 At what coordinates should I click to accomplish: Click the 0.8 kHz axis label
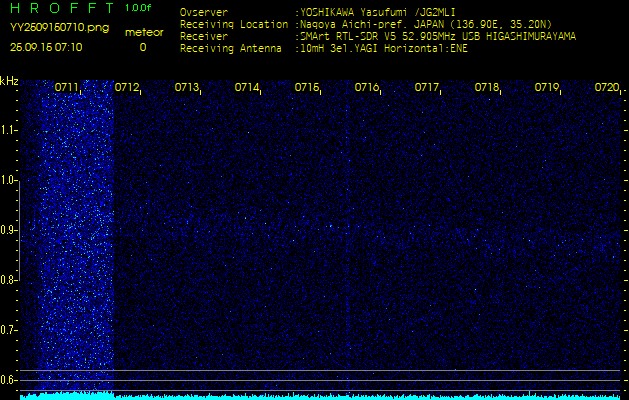point(7,280)
